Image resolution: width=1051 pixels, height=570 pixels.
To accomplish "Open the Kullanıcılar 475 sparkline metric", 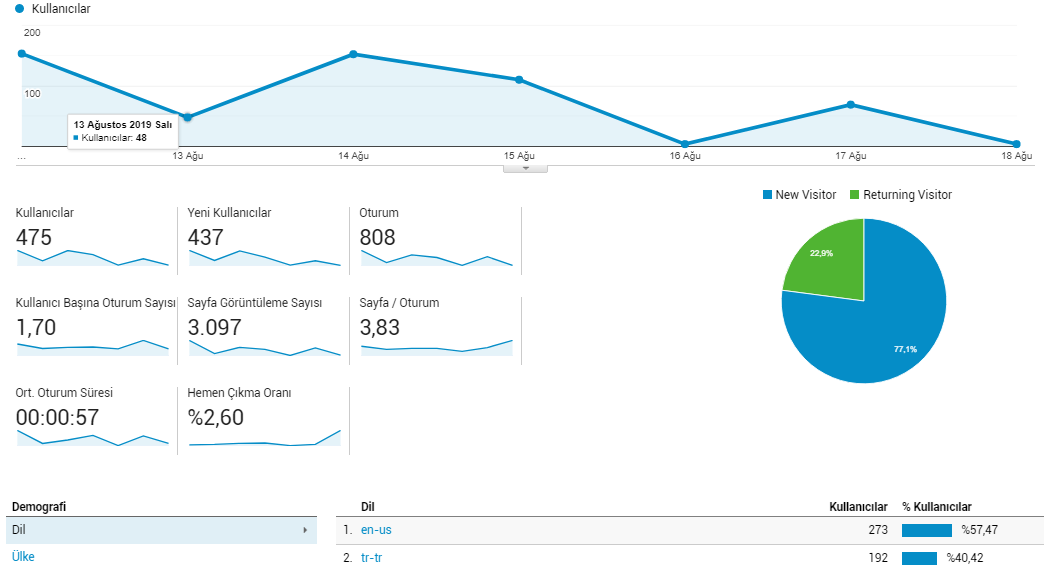I will tap(92, 258).
